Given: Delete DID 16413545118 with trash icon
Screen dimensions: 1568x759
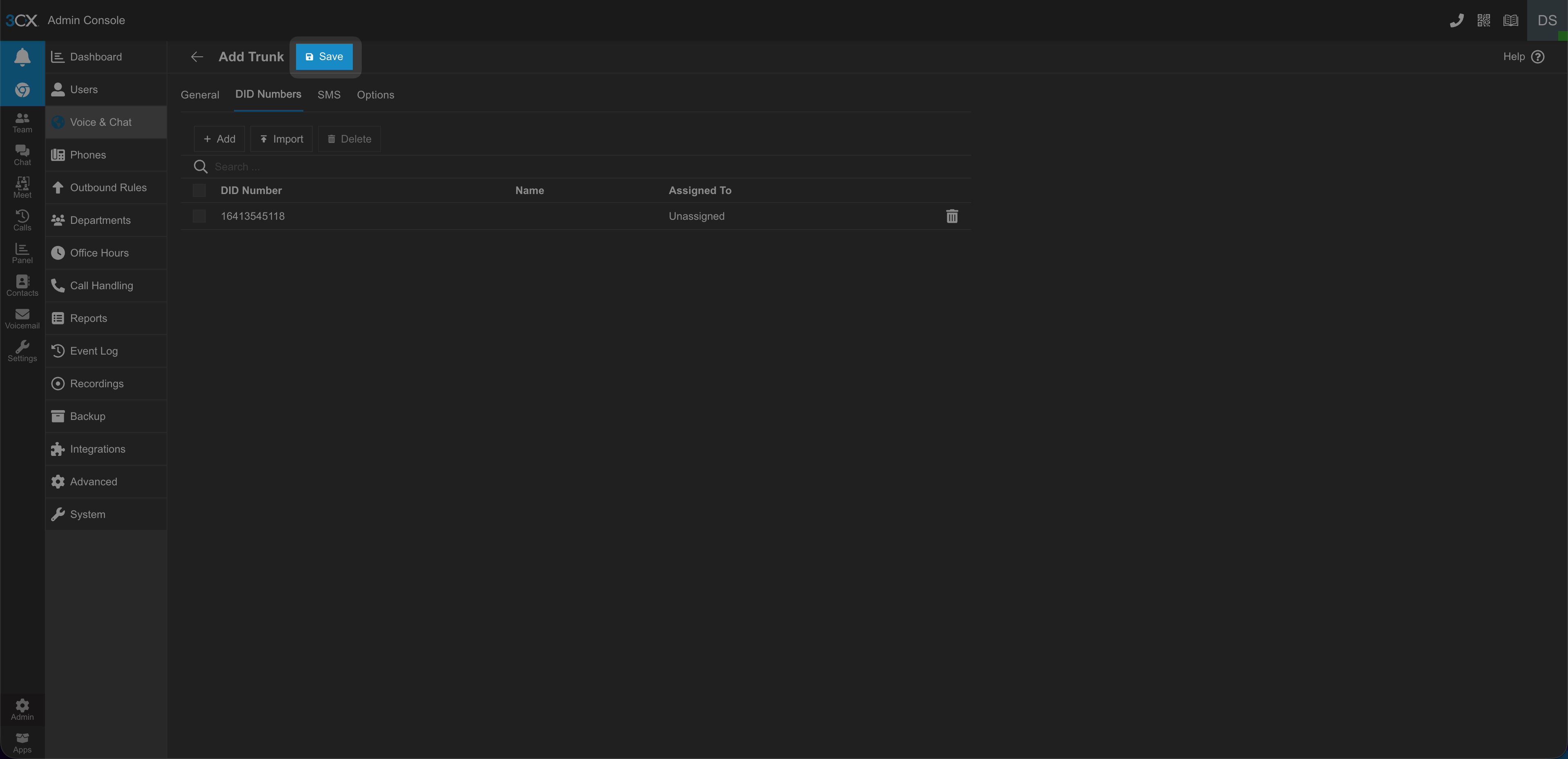Looking at the screenshot, I should pos(951,216).
